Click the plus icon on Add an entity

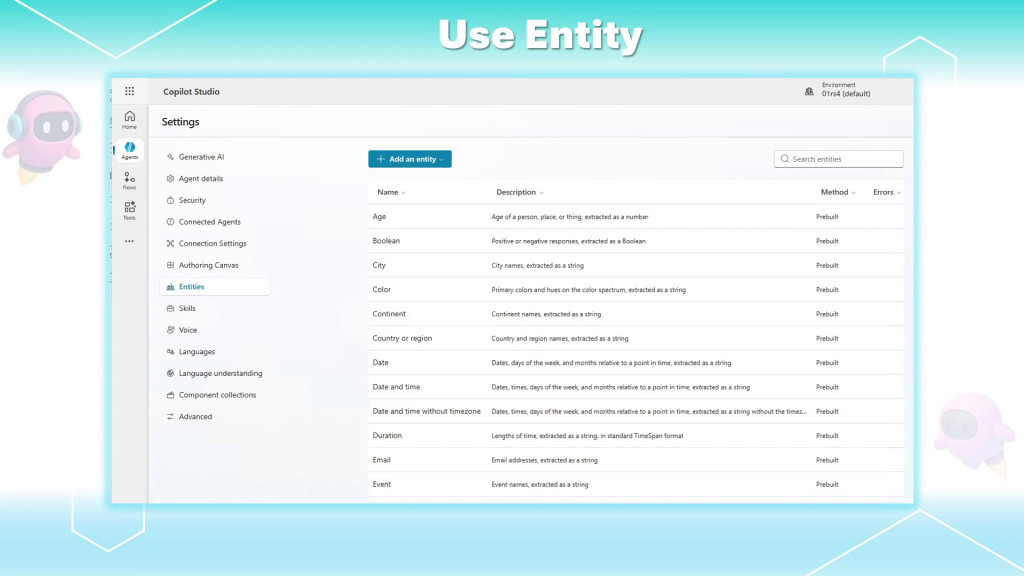click(x=380, y=159)
